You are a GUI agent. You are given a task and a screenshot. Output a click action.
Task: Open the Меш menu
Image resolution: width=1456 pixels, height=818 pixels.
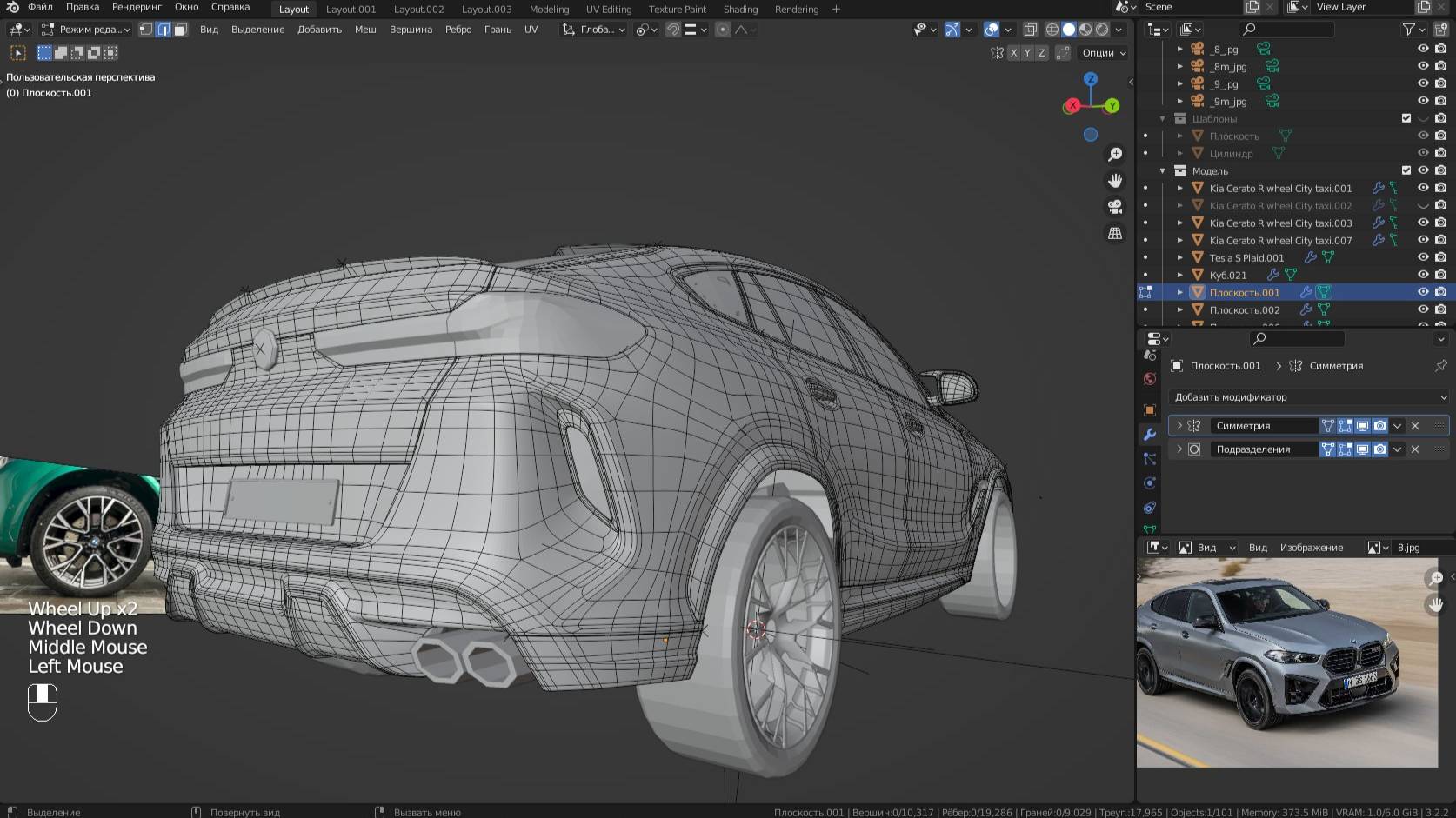(365, 29)
